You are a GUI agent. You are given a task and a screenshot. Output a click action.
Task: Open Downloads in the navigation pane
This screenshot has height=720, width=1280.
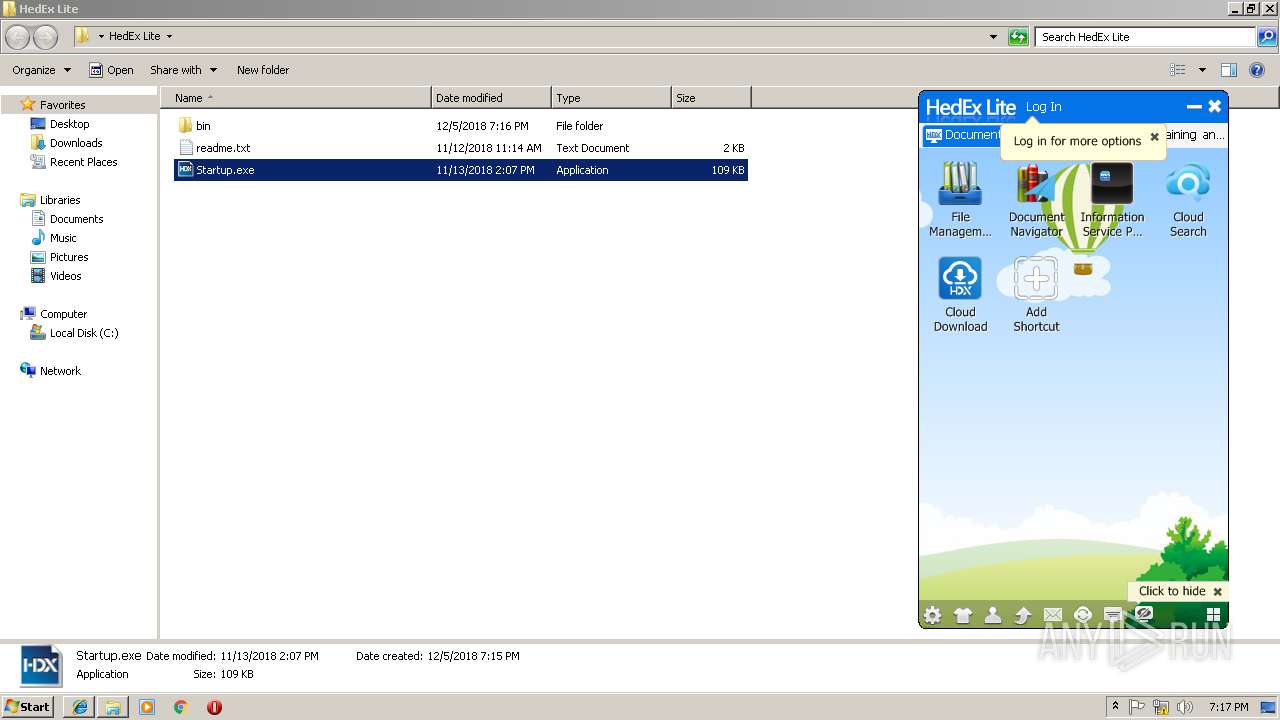76,143
